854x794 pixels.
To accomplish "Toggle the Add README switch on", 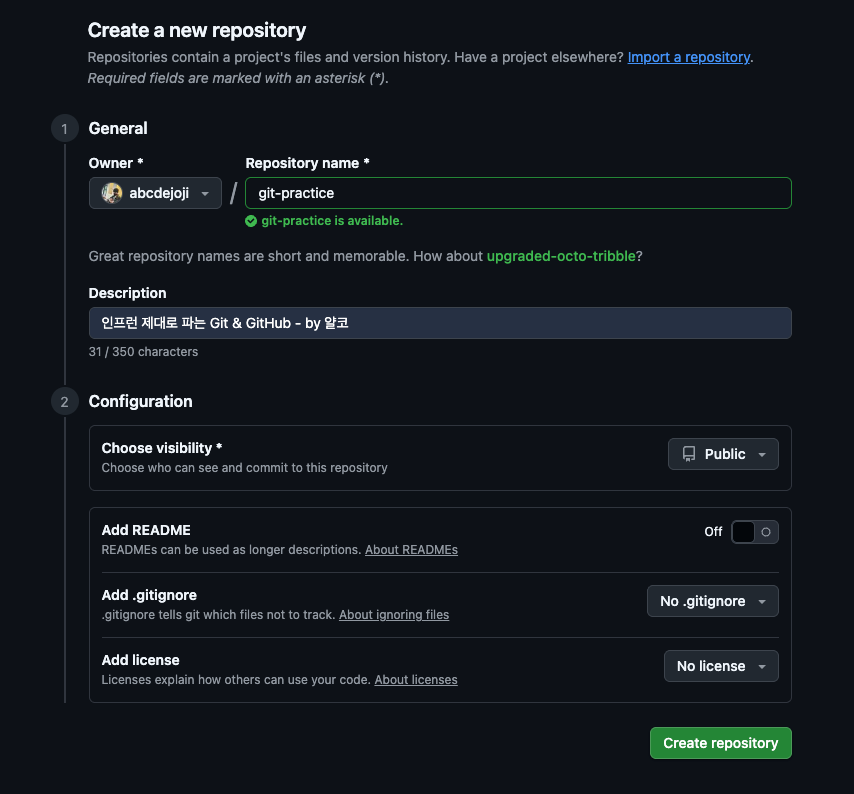I will pos(754,532).
